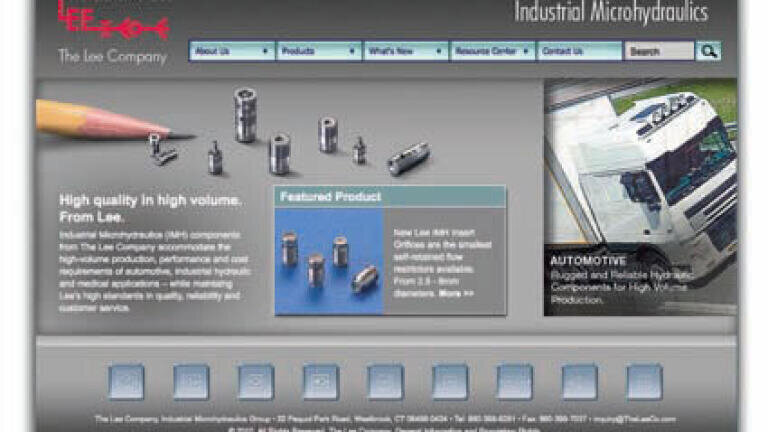The image size is (768, 432).
Task: Click the micro components hero image
Action: (x=235, y=132)
